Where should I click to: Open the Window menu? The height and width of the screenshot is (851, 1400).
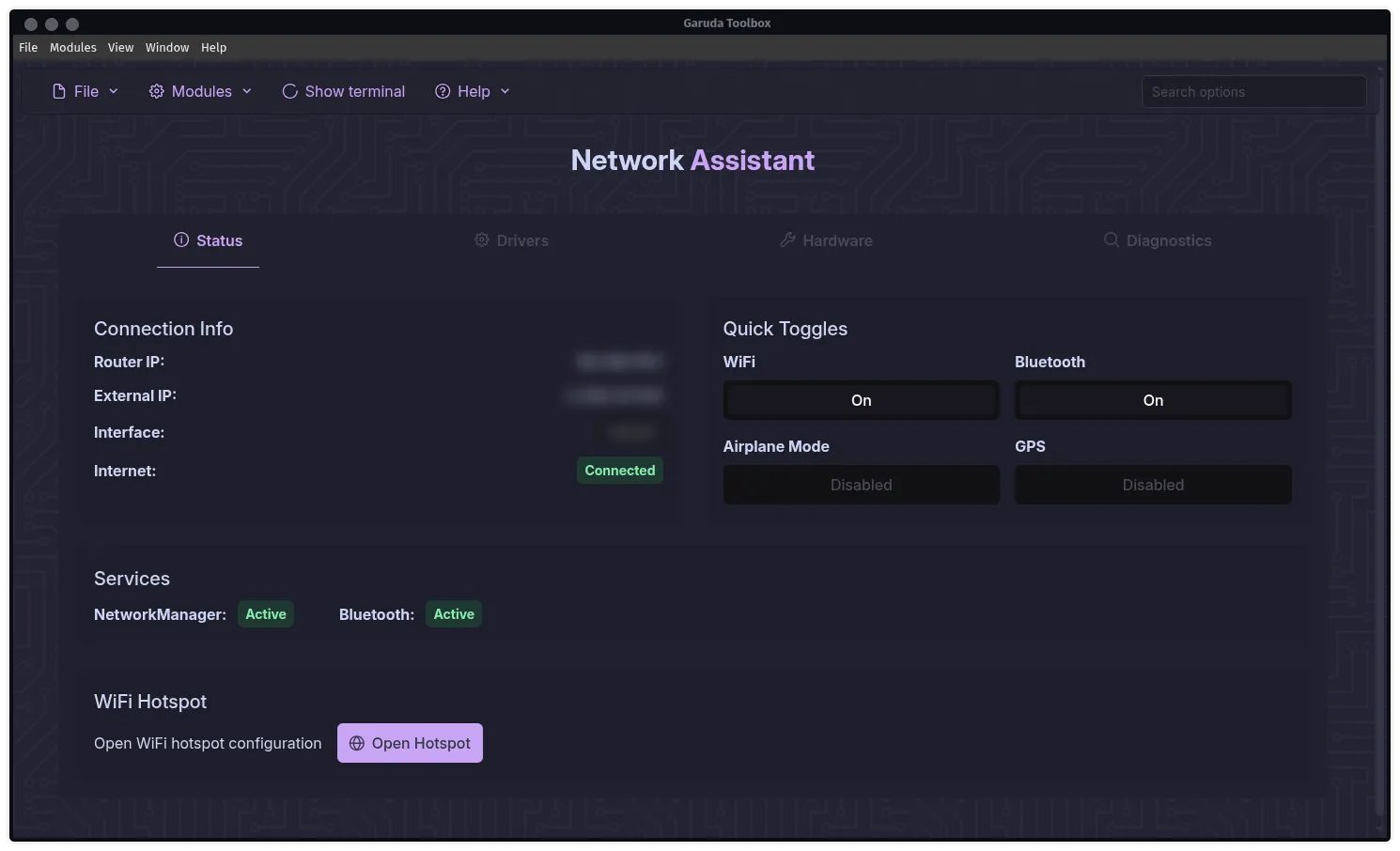[167, 48]
